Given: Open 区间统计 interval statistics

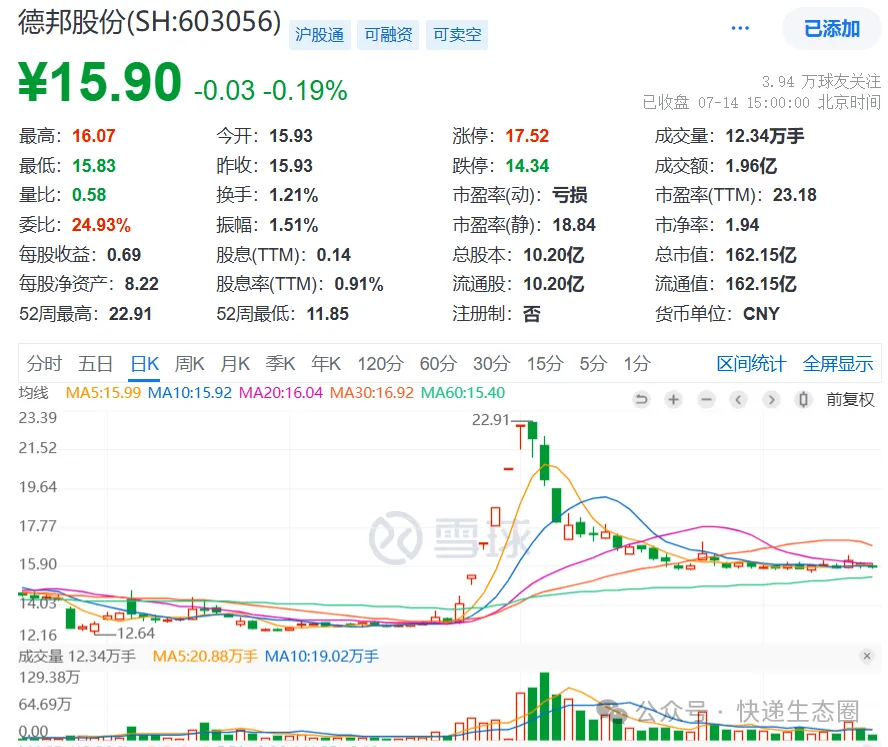Looking at the screenshot, I should tap(752, 364).
